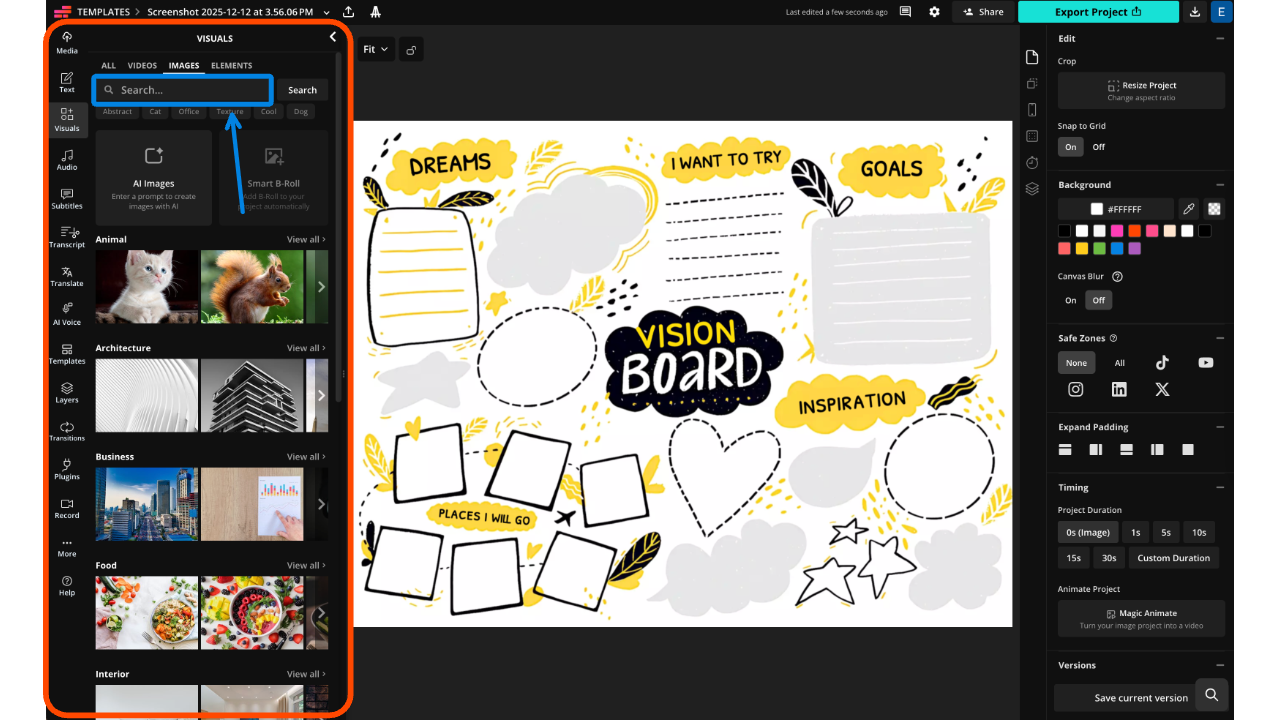Open the ELEMENTS tab
Screen dimensions: 1280x720
[231, 65]
